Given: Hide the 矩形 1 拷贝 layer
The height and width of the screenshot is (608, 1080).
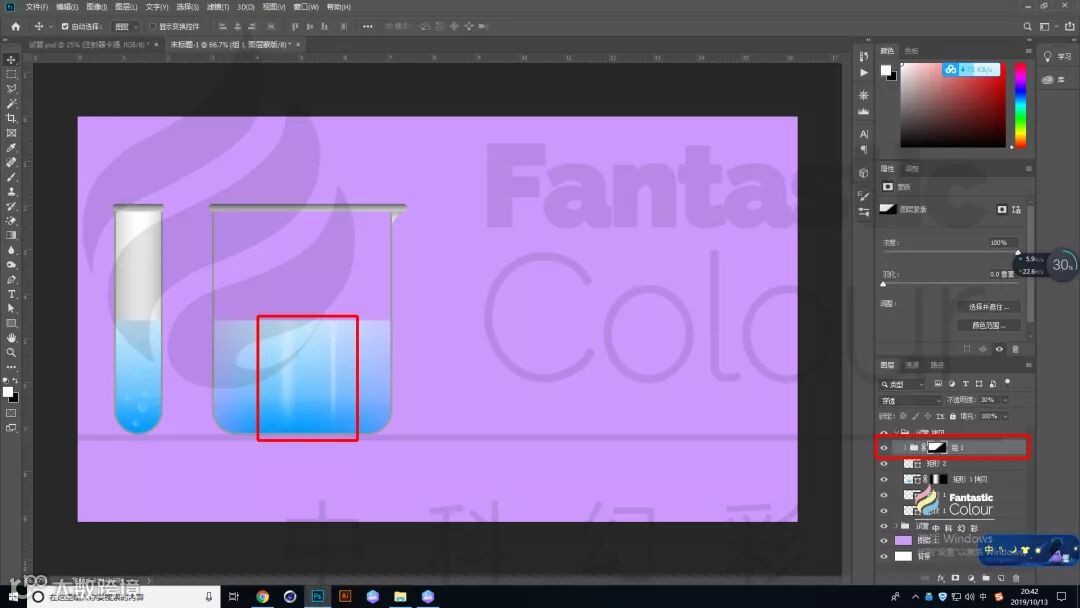Looking at the screenshot, I should coord(884,479).
